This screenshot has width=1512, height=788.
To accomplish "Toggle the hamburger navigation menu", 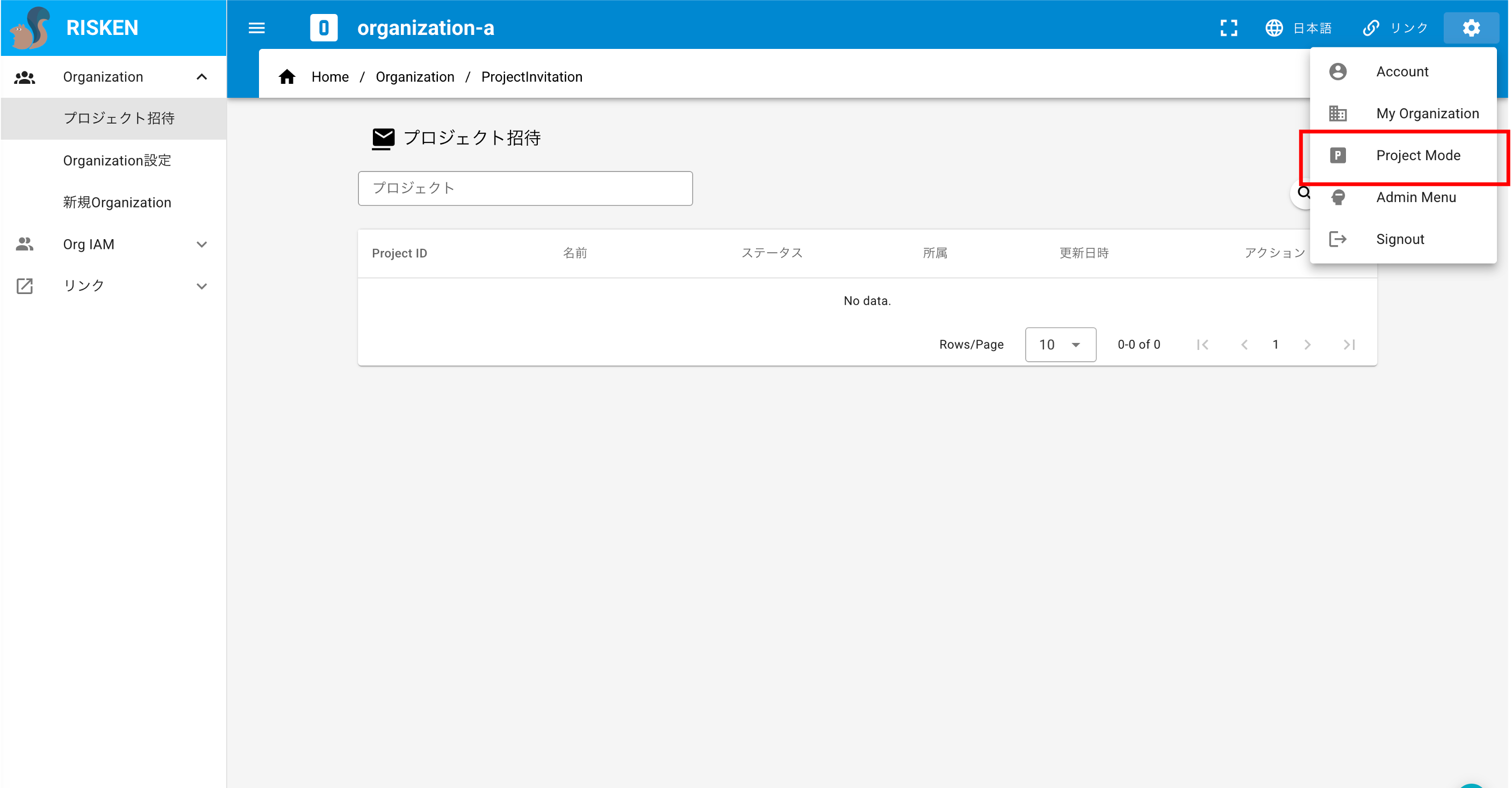I will [256, 27].
